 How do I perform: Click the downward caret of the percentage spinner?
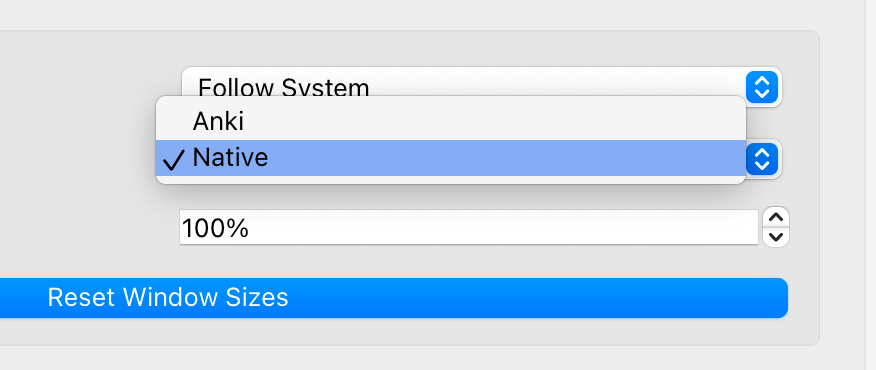pos(775,237)
